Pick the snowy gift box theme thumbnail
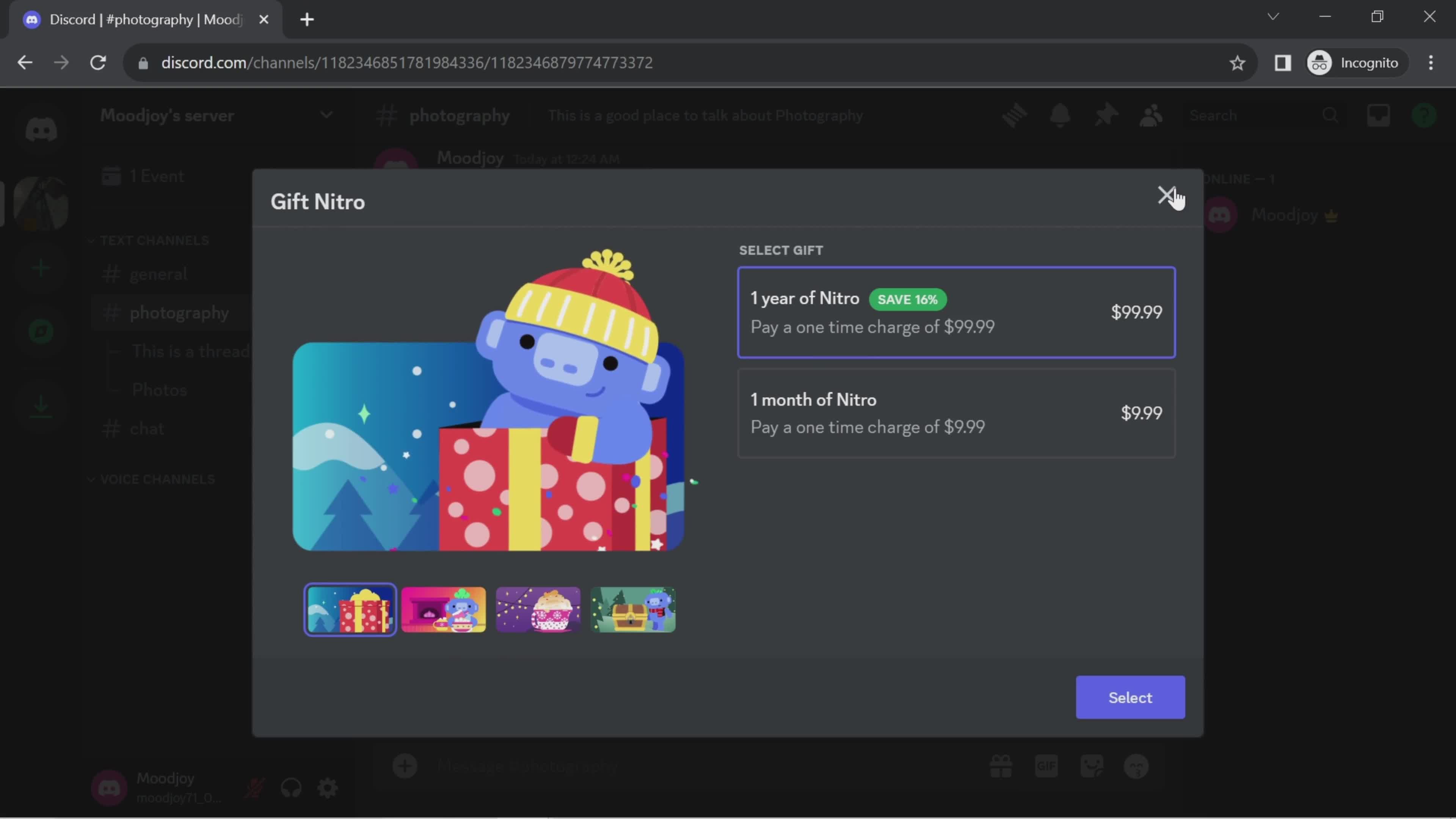 point(350,610)
